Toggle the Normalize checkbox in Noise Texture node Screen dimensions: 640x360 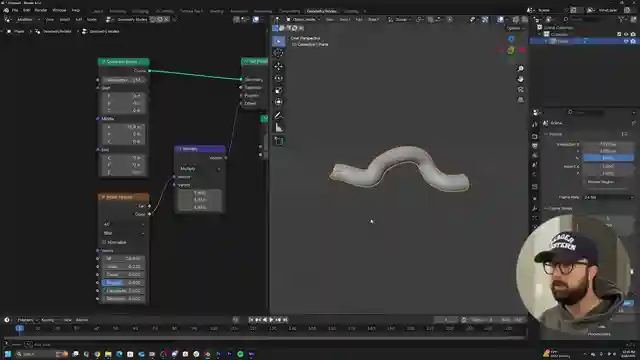pyautogui.click(x=104, y=242)
